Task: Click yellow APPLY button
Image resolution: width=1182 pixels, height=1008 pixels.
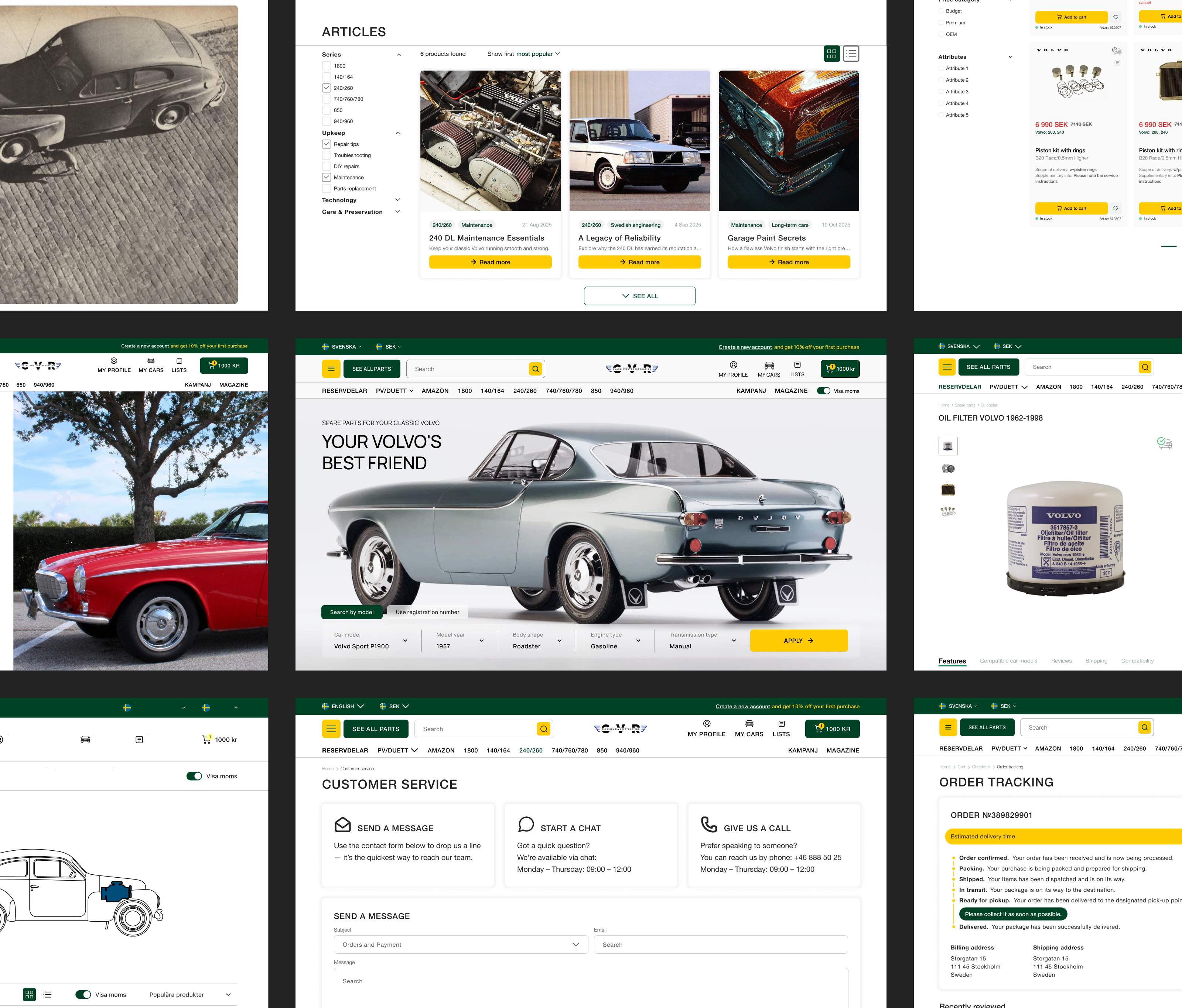Action: 799,640
